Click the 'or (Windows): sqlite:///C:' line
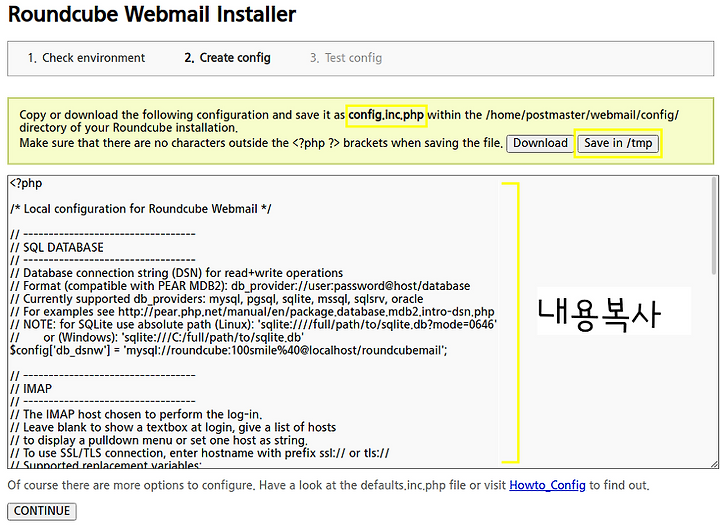Image resolution: width=720 pixels, height=527 pixels. coord(157,337)
